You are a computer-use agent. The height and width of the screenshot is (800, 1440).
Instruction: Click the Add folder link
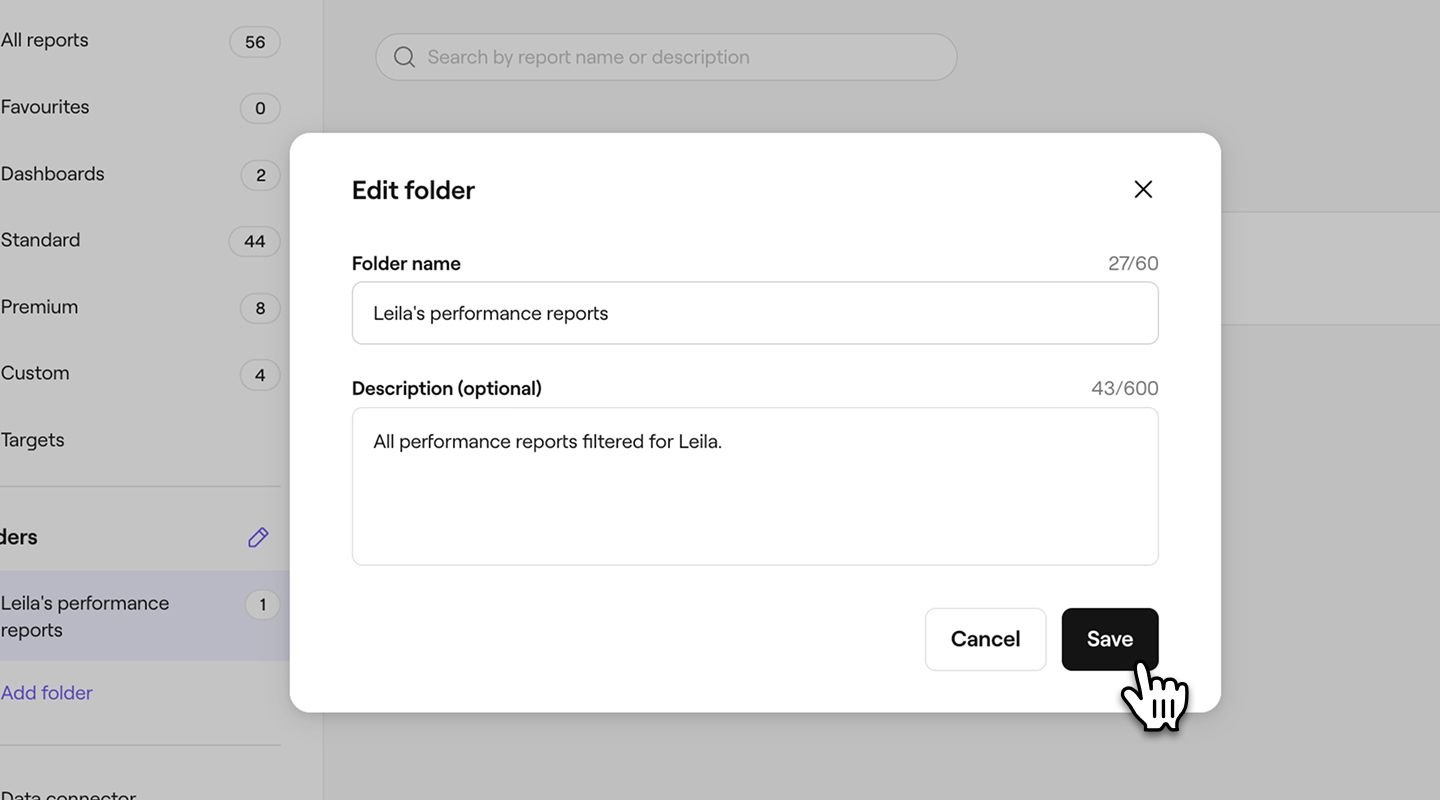tap(47, 693)
